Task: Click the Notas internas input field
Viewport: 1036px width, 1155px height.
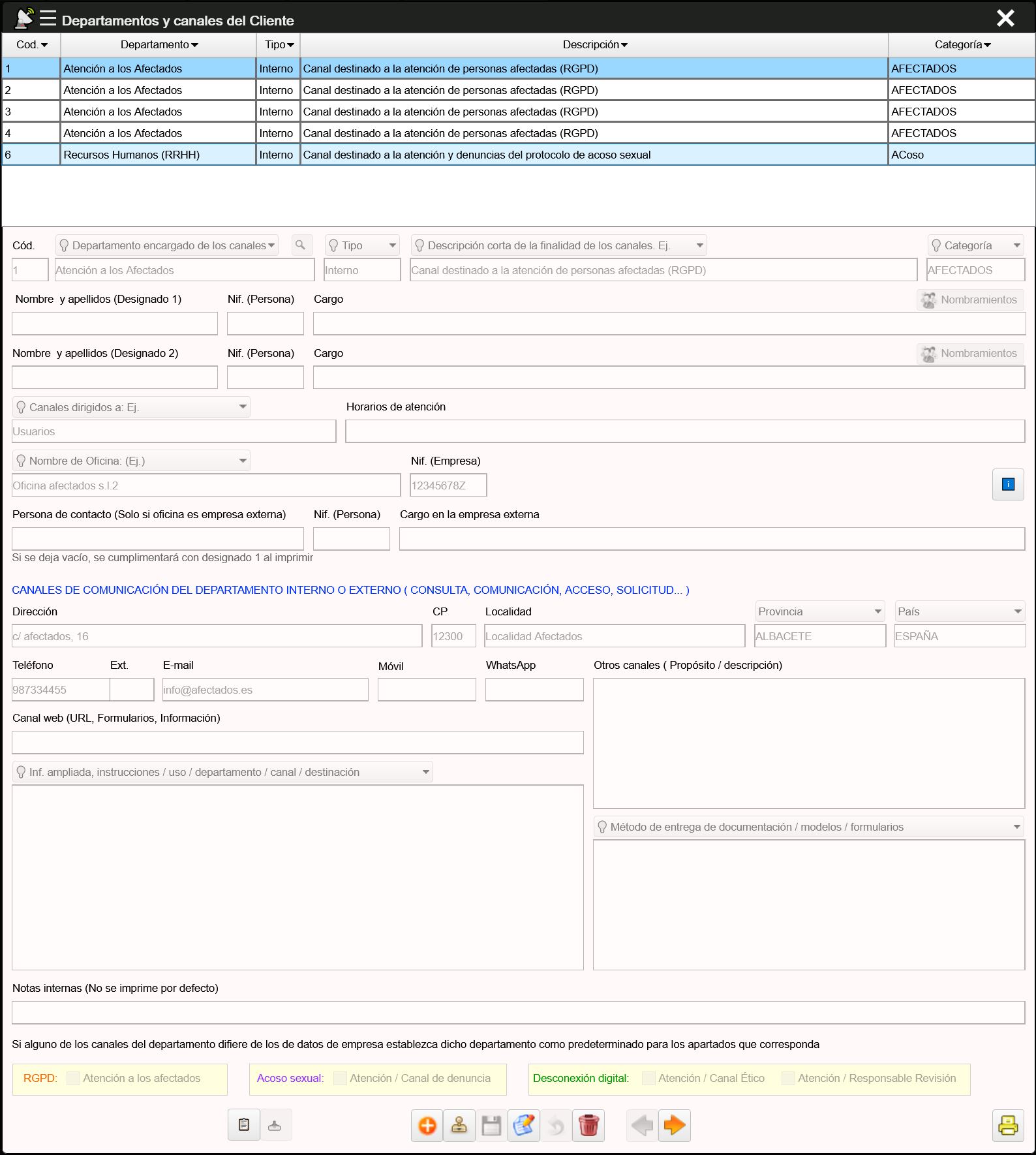Action: [519, 1013]
